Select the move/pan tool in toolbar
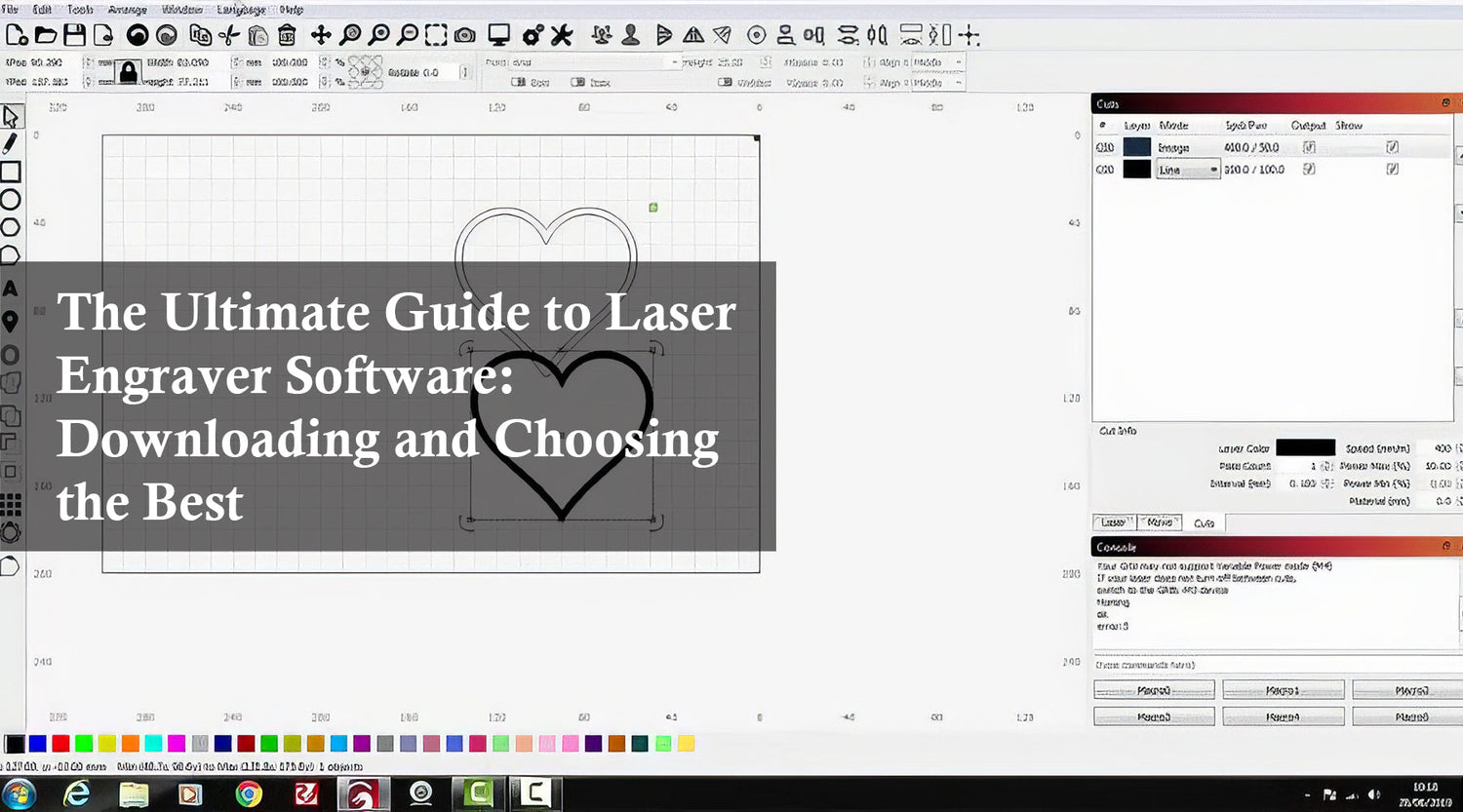The image size is (1463, 812). pyautogui.click(x=319, y=34)
